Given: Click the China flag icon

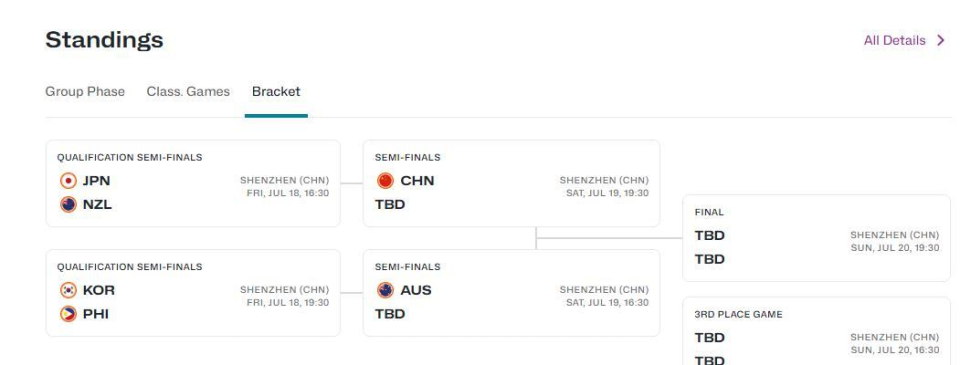Looking at the screenshot, I should (x=385, y=181).
